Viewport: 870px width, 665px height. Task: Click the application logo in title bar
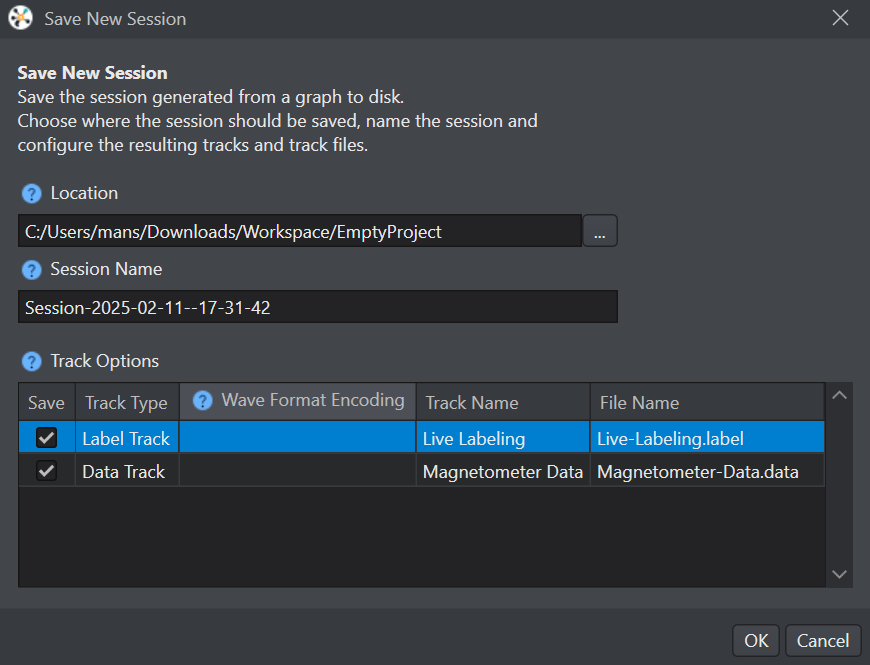[21, 18]
